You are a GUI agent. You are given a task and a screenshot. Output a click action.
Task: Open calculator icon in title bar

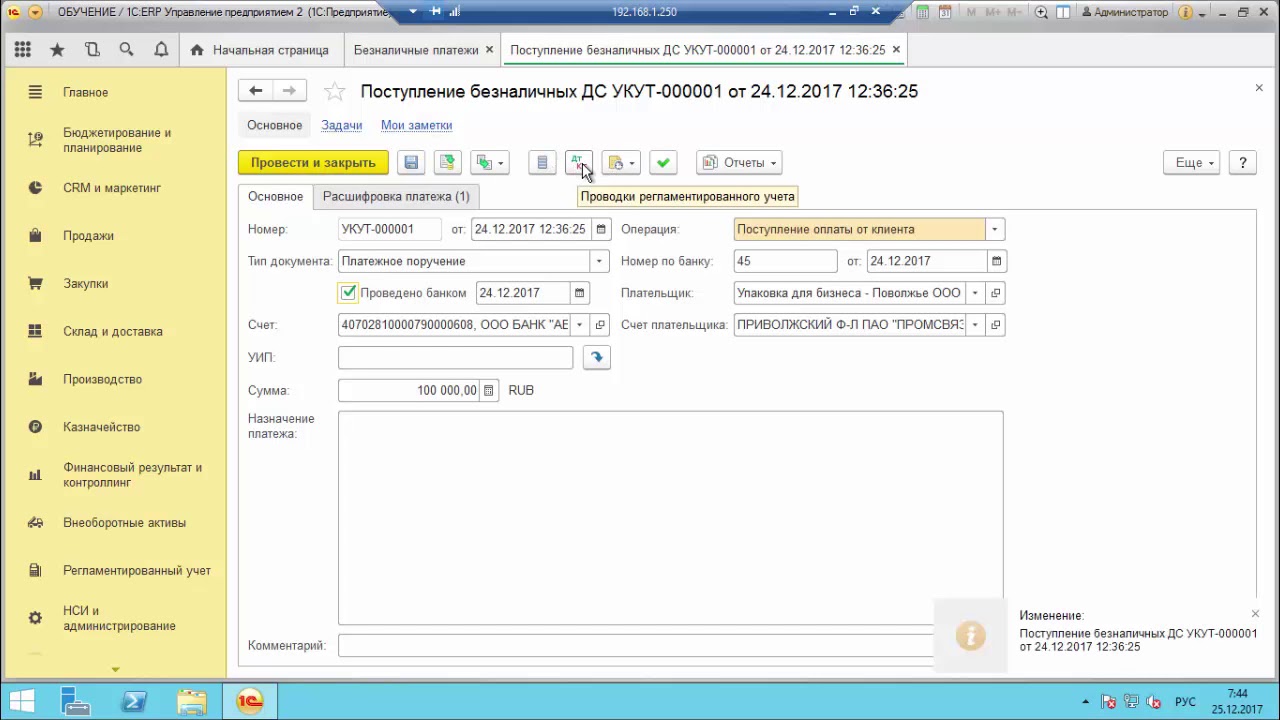coord(921,13)
